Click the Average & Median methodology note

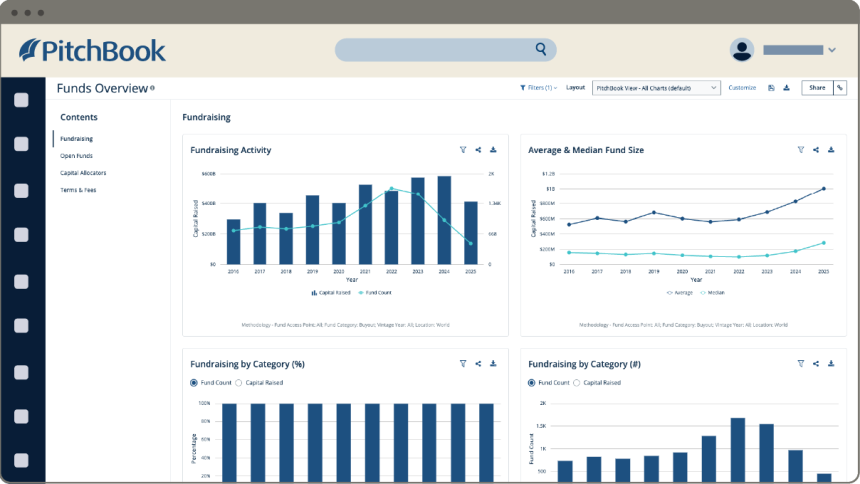pyautogui.click(x=683, y=325)
